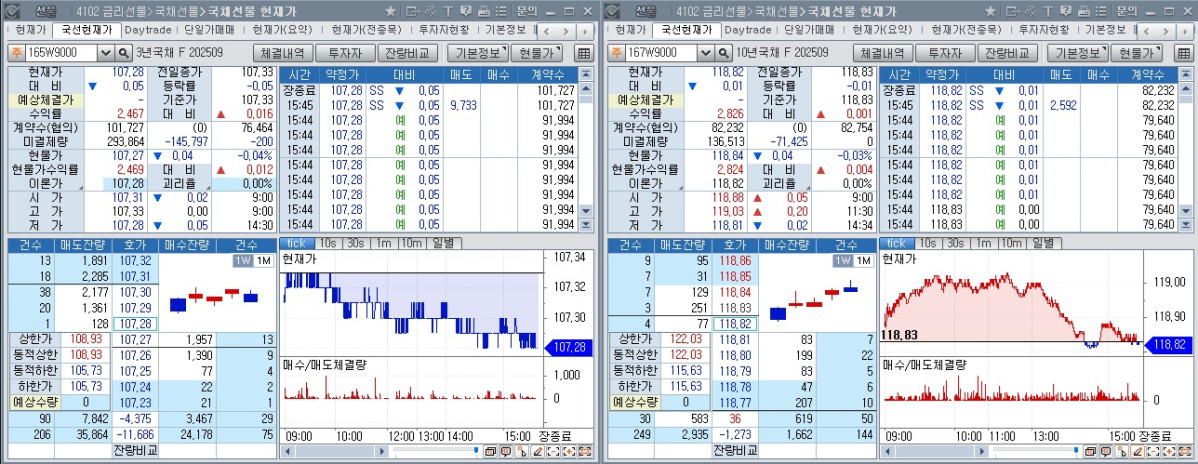Click the favorites star icon in left window
This screenshot has width=1198, height=464.
pyautogui.click(x=390, y=10)
